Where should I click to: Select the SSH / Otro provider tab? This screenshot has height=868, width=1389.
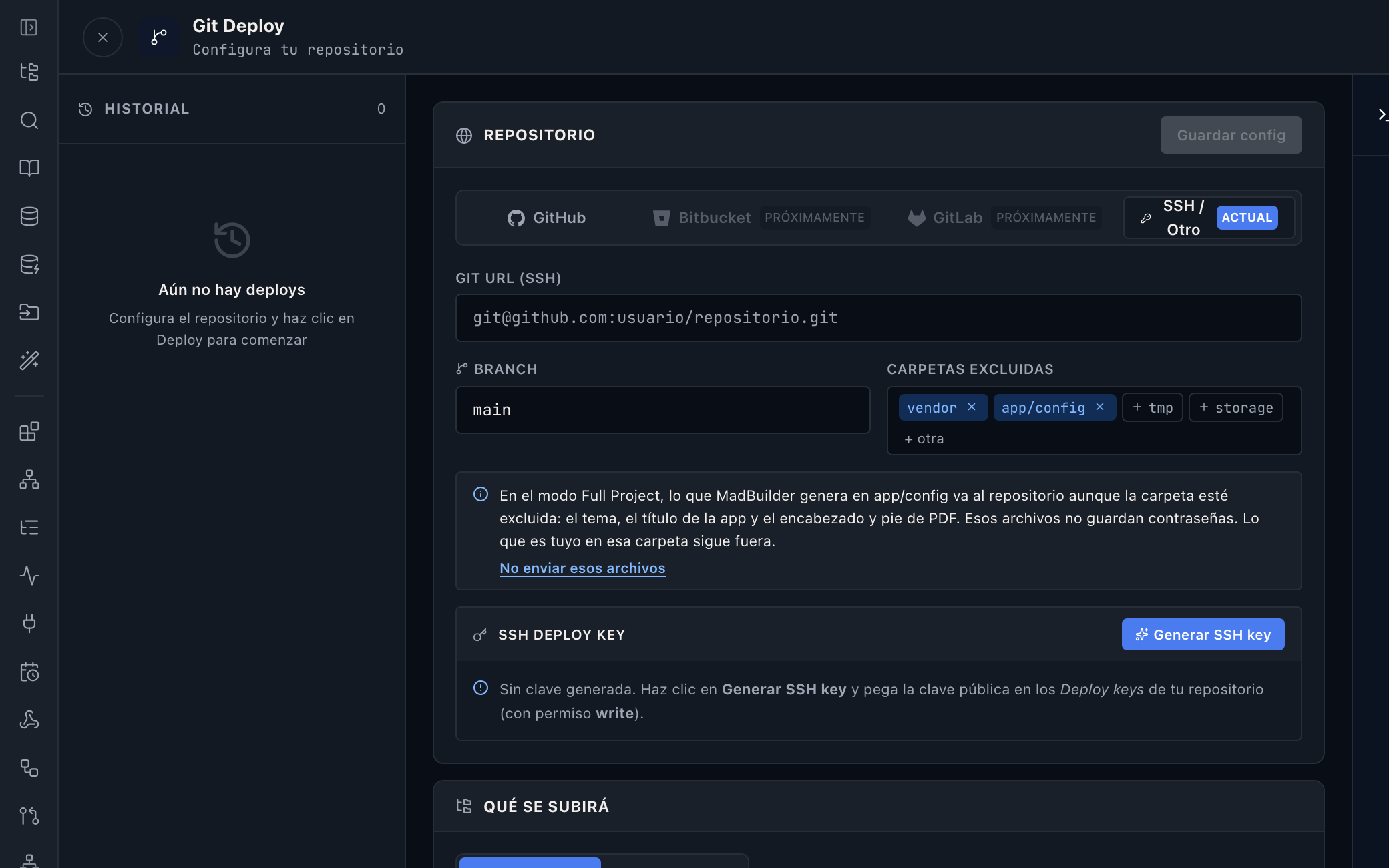tap(1209, 218)
